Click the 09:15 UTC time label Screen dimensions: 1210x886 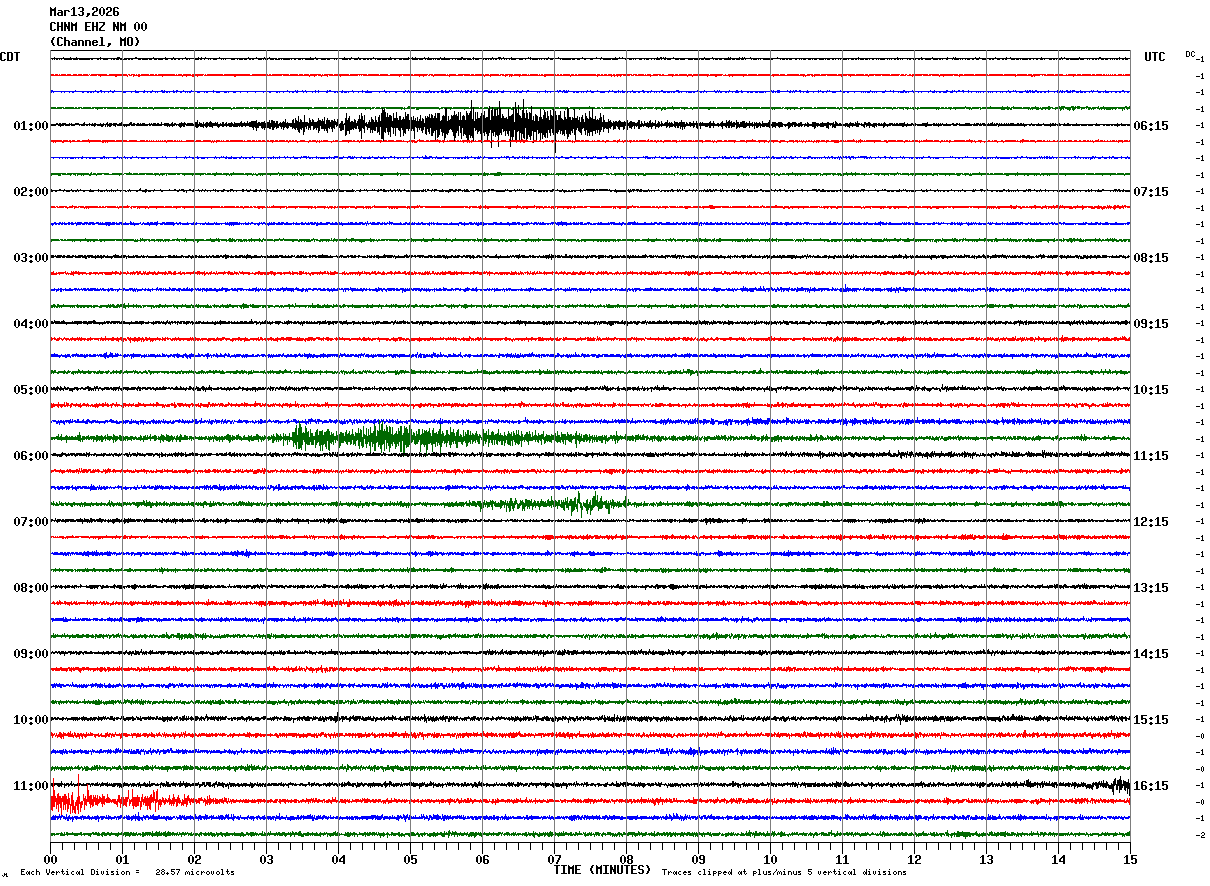coord(1151,324)
